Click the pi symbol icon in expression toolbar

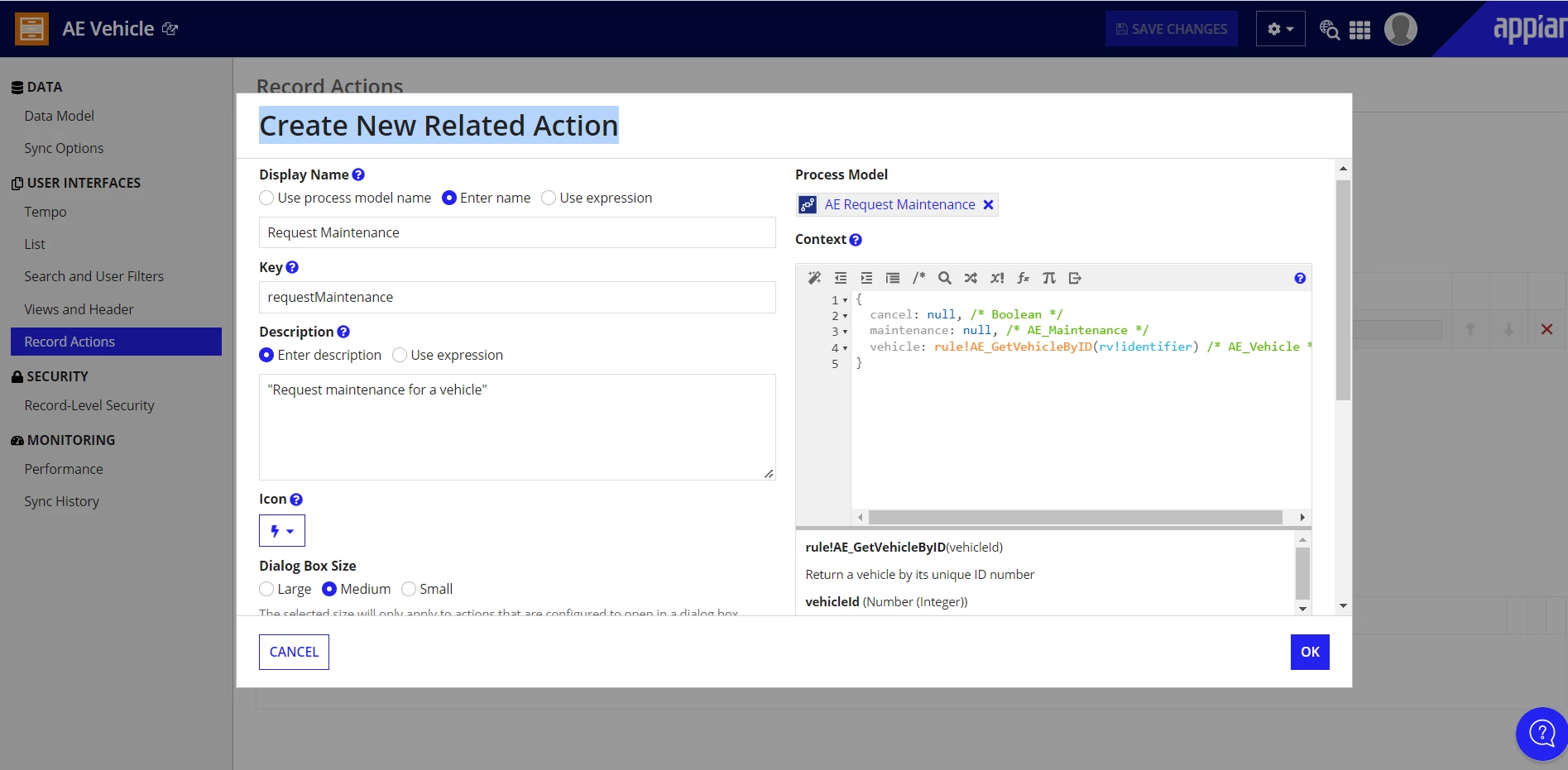1049,278
